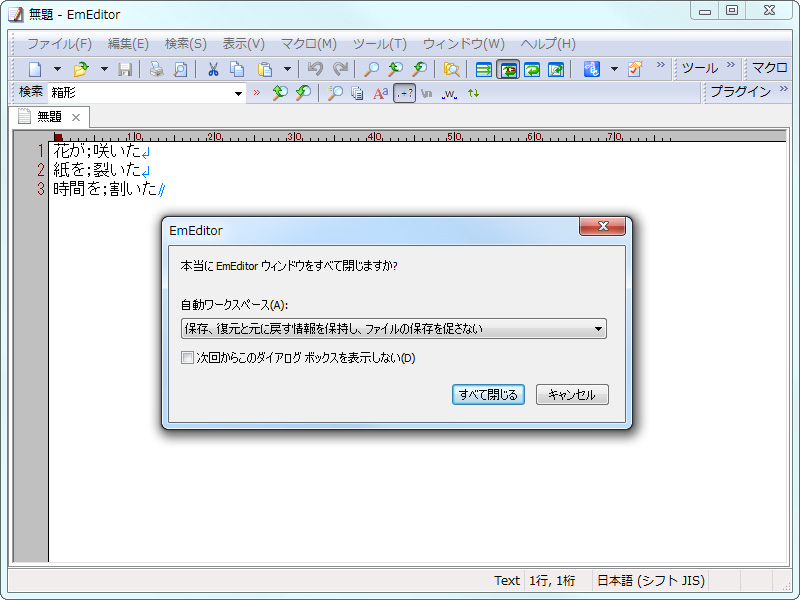Screen dimensions: 800x600
Task: Click the Find Previous toolbar icon
Action: coord(395,69)
